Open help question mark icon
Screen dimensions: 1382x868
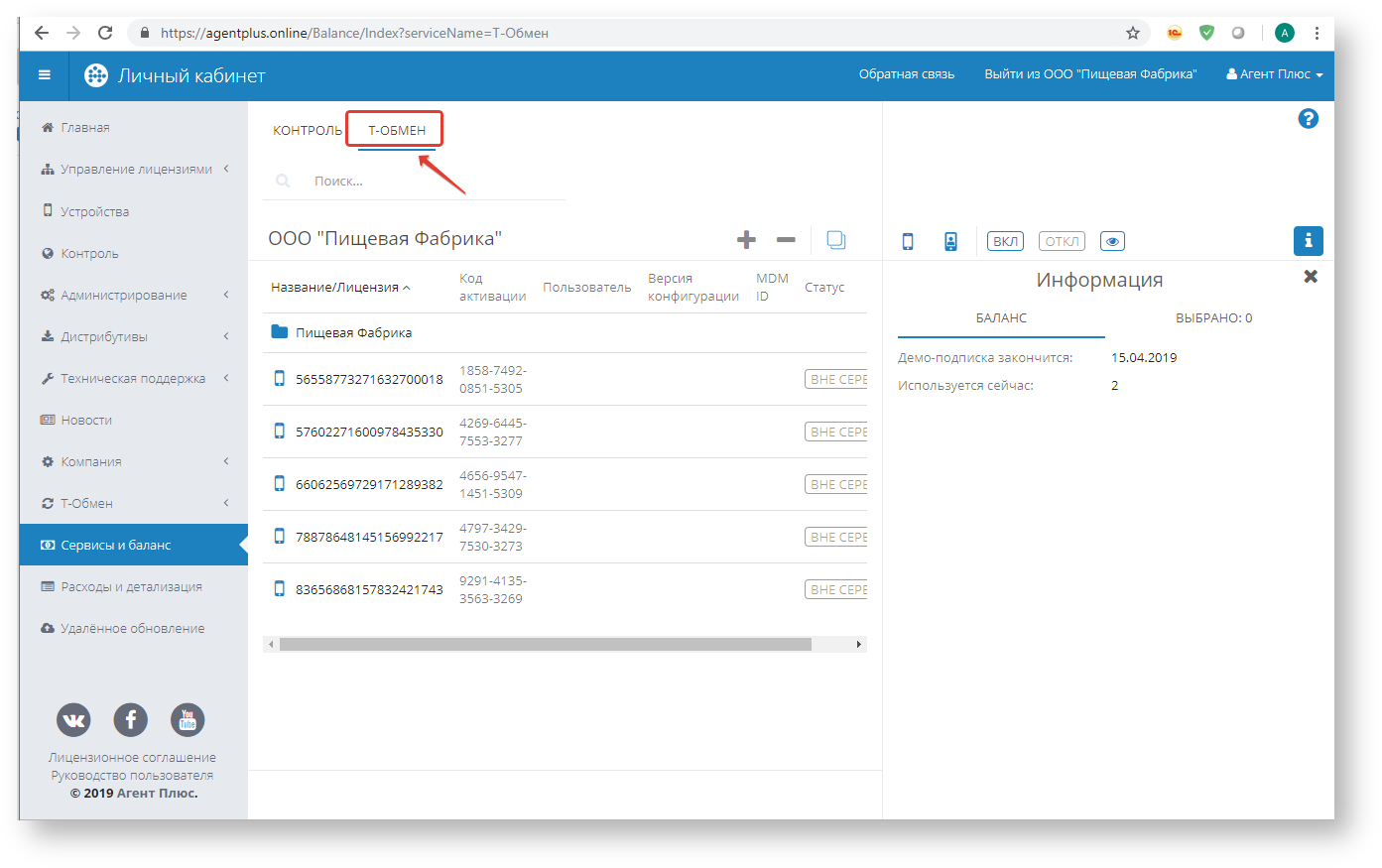point(1309,119)
